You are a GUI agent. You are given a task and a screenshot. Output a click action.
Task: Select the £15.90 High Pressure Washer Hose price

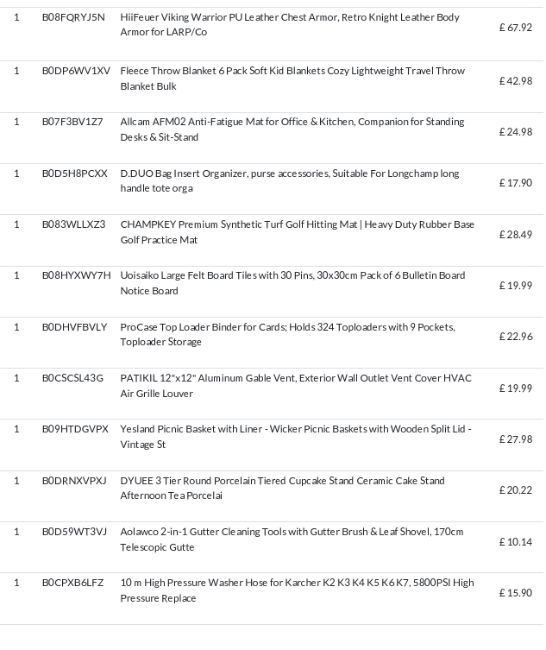click(x=515, y=593)
